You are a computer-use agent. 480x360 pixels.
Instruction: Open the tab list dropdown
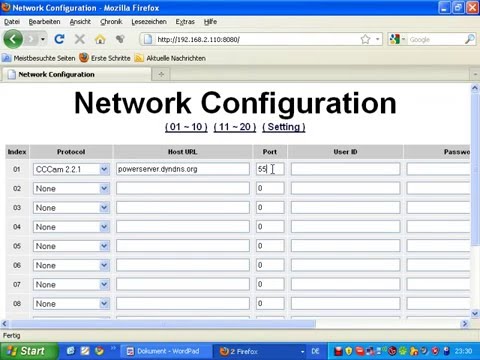point(475,74)
